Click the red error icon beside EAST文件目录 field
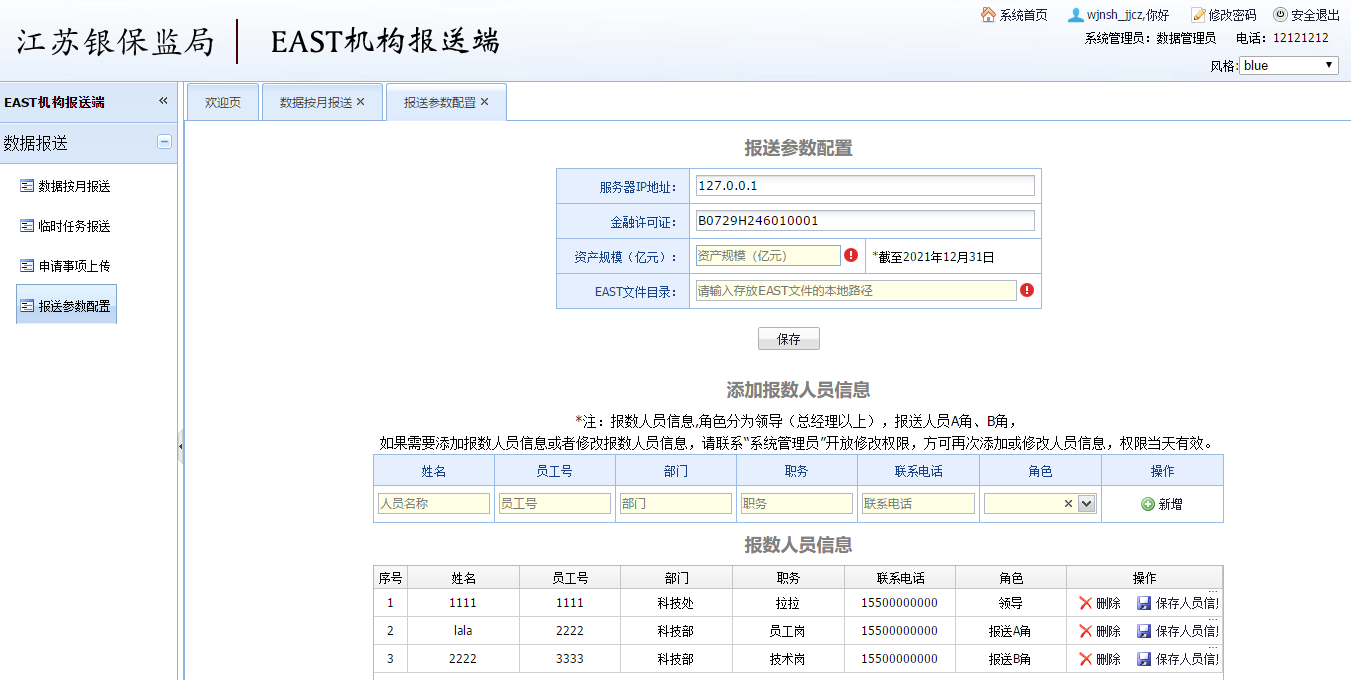Screen dimensions: 1351x680 coord(1027,290)
